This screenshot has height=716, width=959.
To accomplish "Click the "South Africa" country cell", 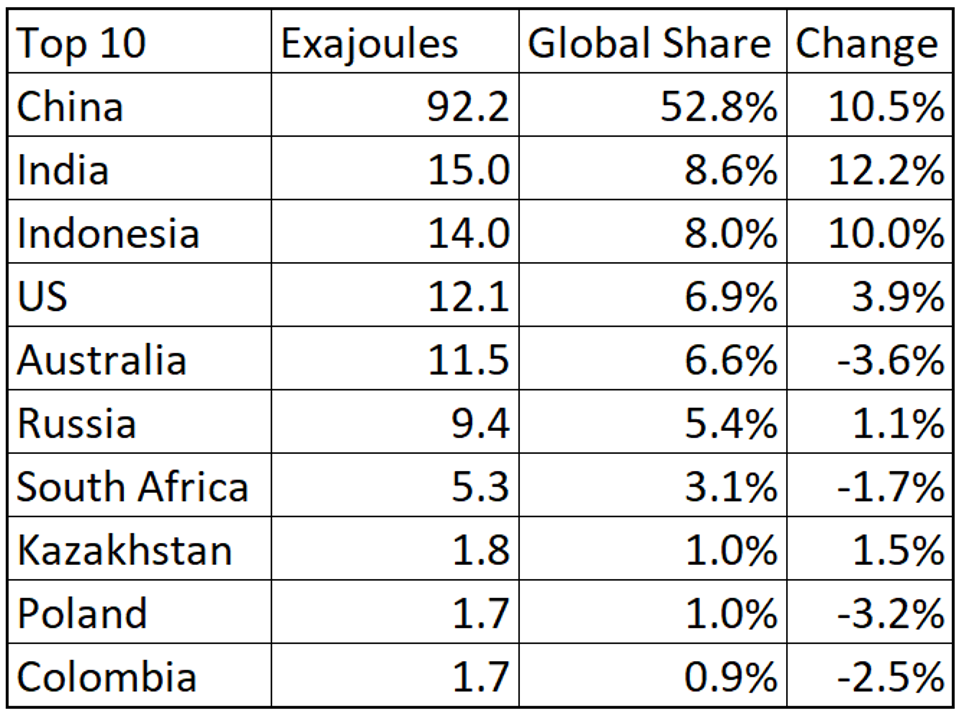I will click(132, 487).
